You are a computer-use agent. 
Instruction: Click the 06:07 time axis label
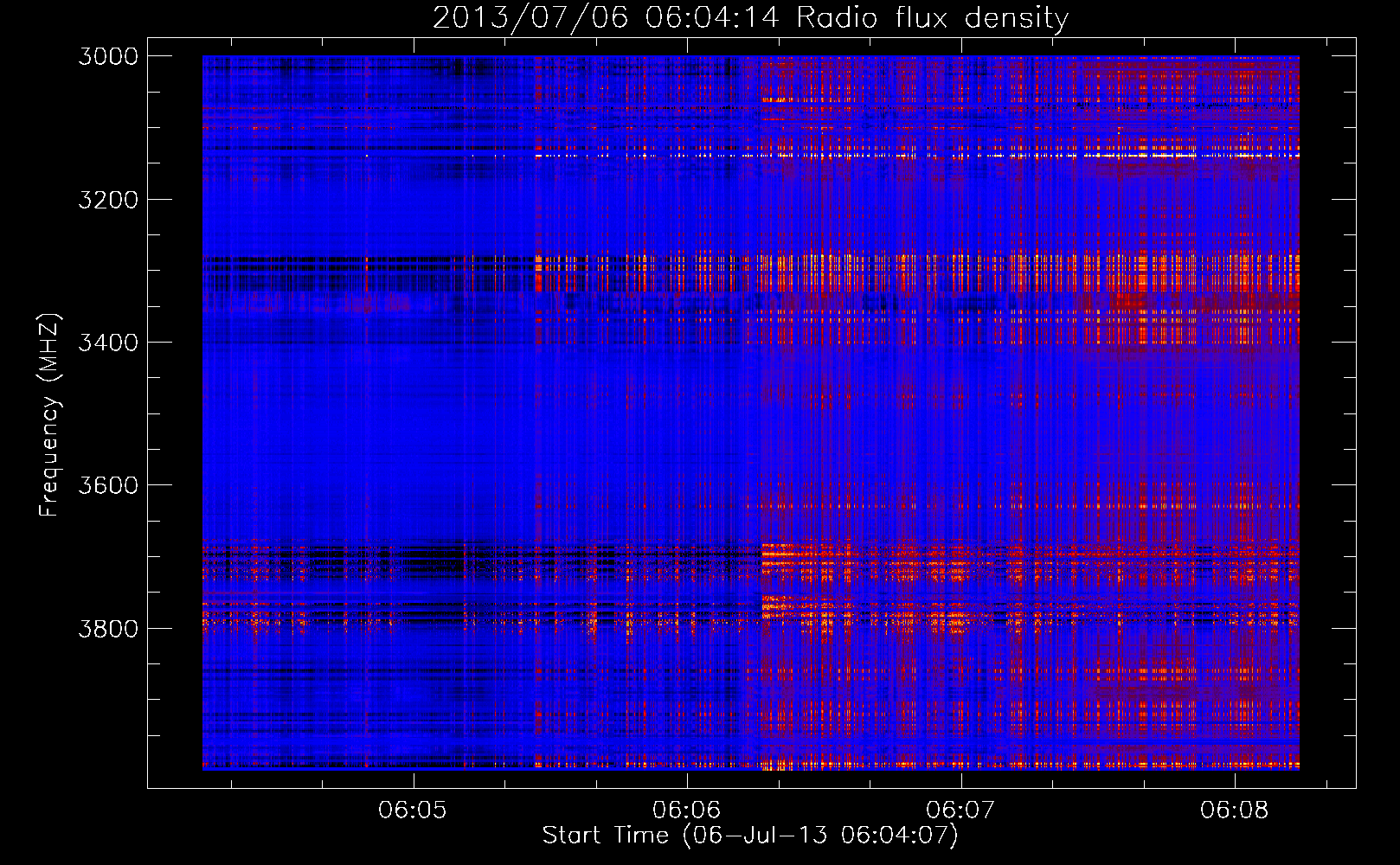pyautogui.click(x=960, y=810)
